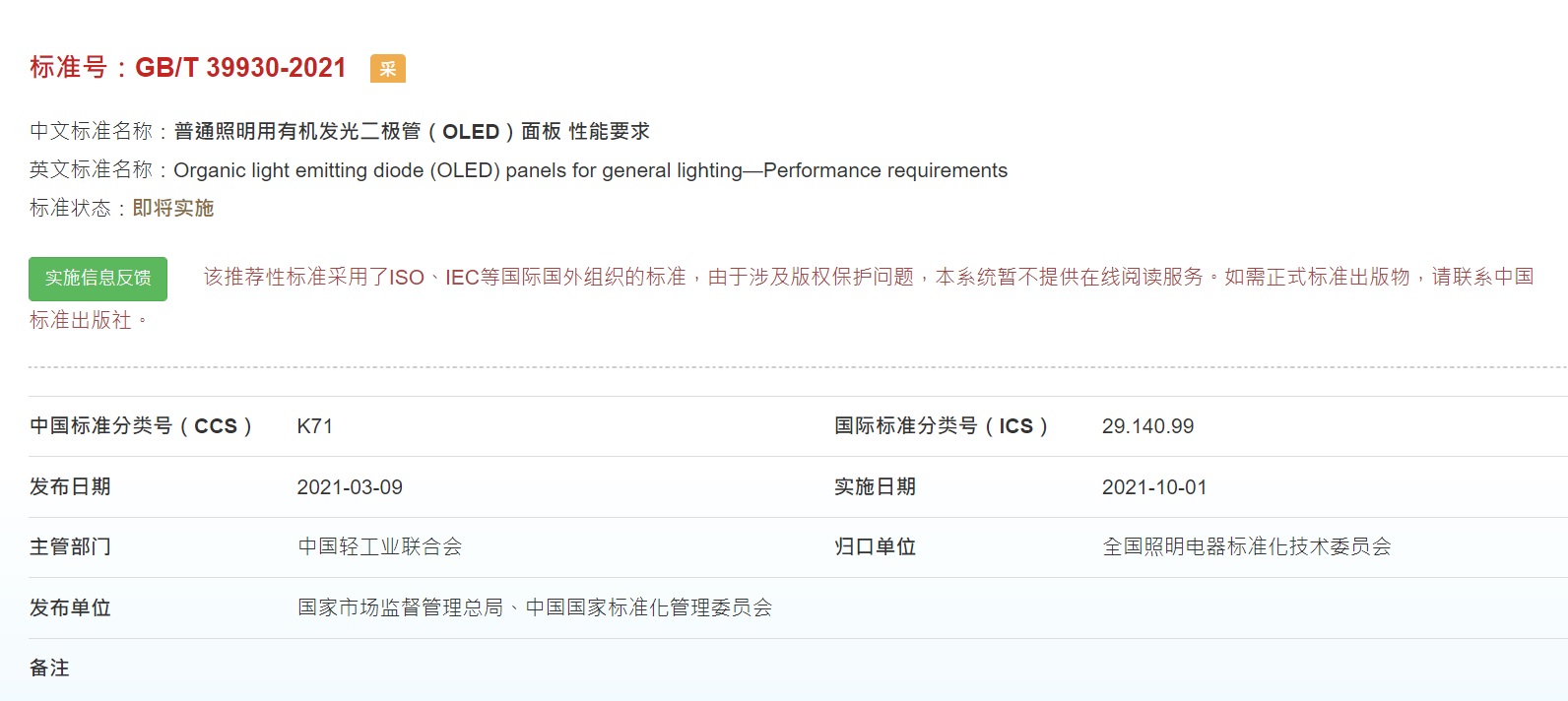This screenshot has height=701, width=1568.
Task: Click the 主管部门 label
Action: (x=70, y=546)
